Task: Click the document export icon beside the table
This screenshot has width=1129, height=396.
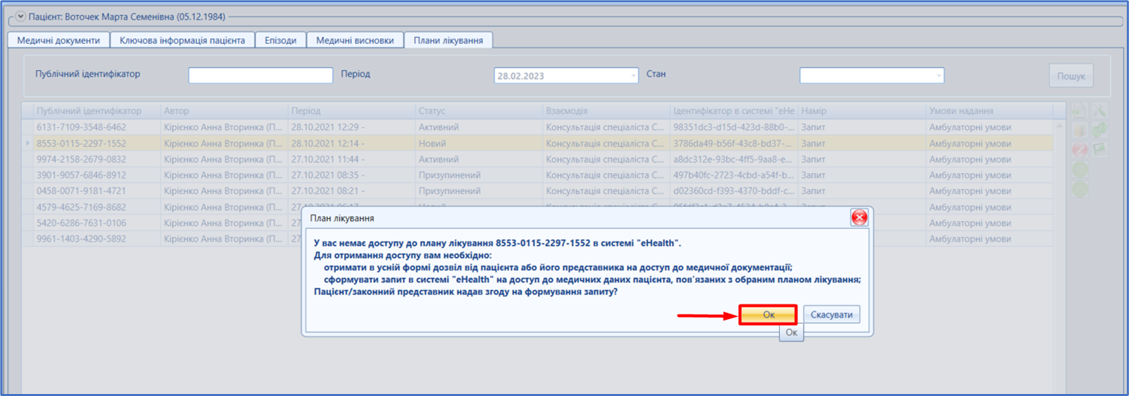Action: coord(1079,111)
